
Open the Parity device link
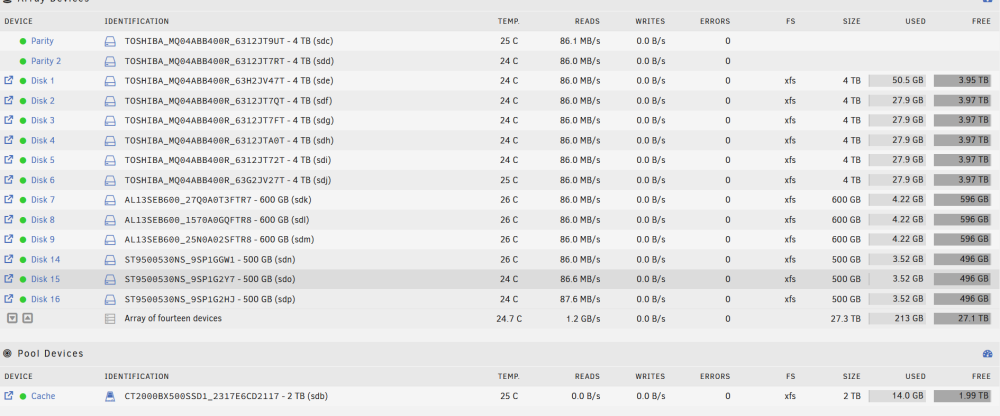coord(42,41)
